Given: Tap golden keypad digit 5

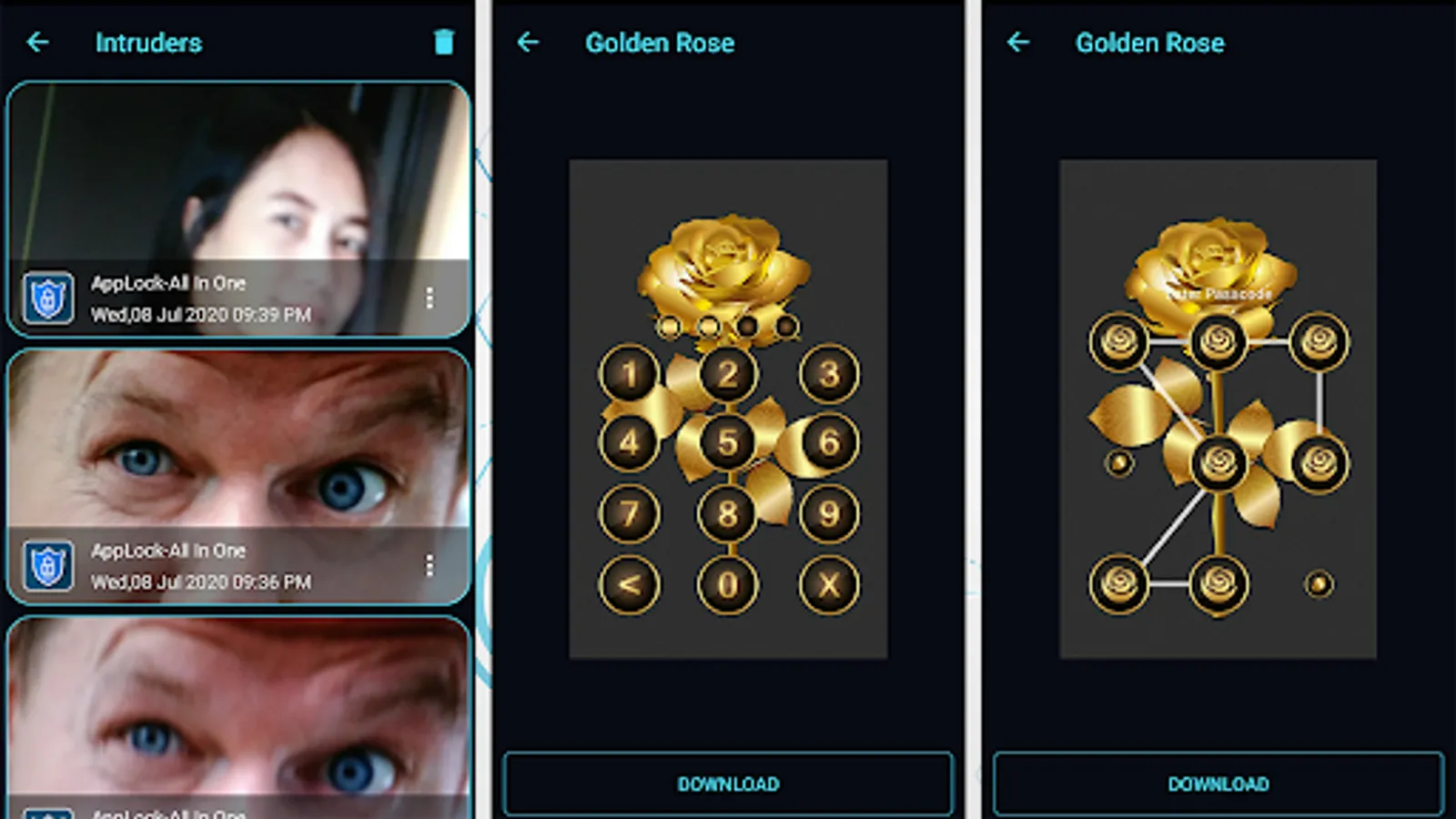Looking at the screenshot, I should click(x=728, y=442).
